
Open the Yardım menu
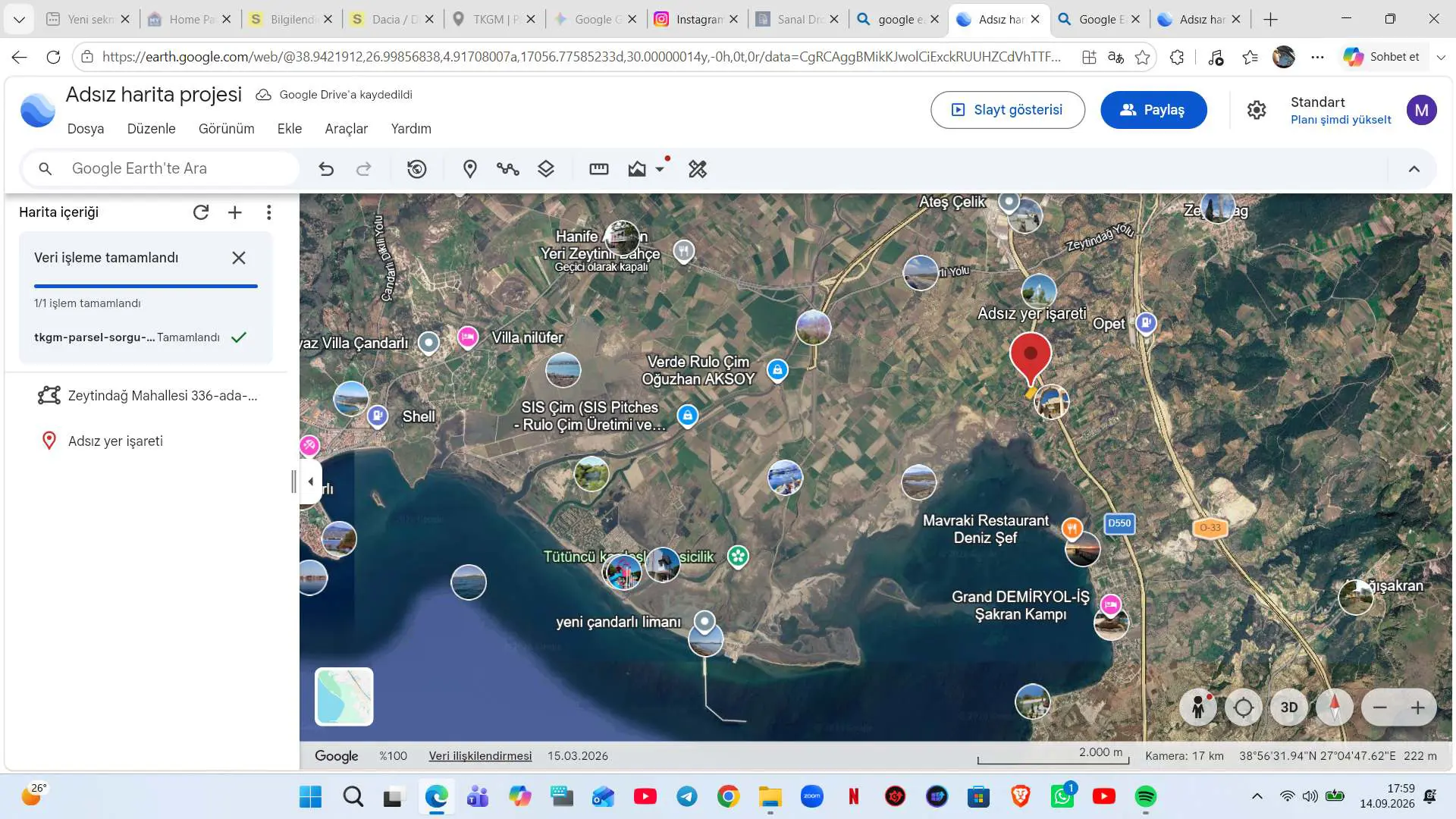[x=411, y=129]
